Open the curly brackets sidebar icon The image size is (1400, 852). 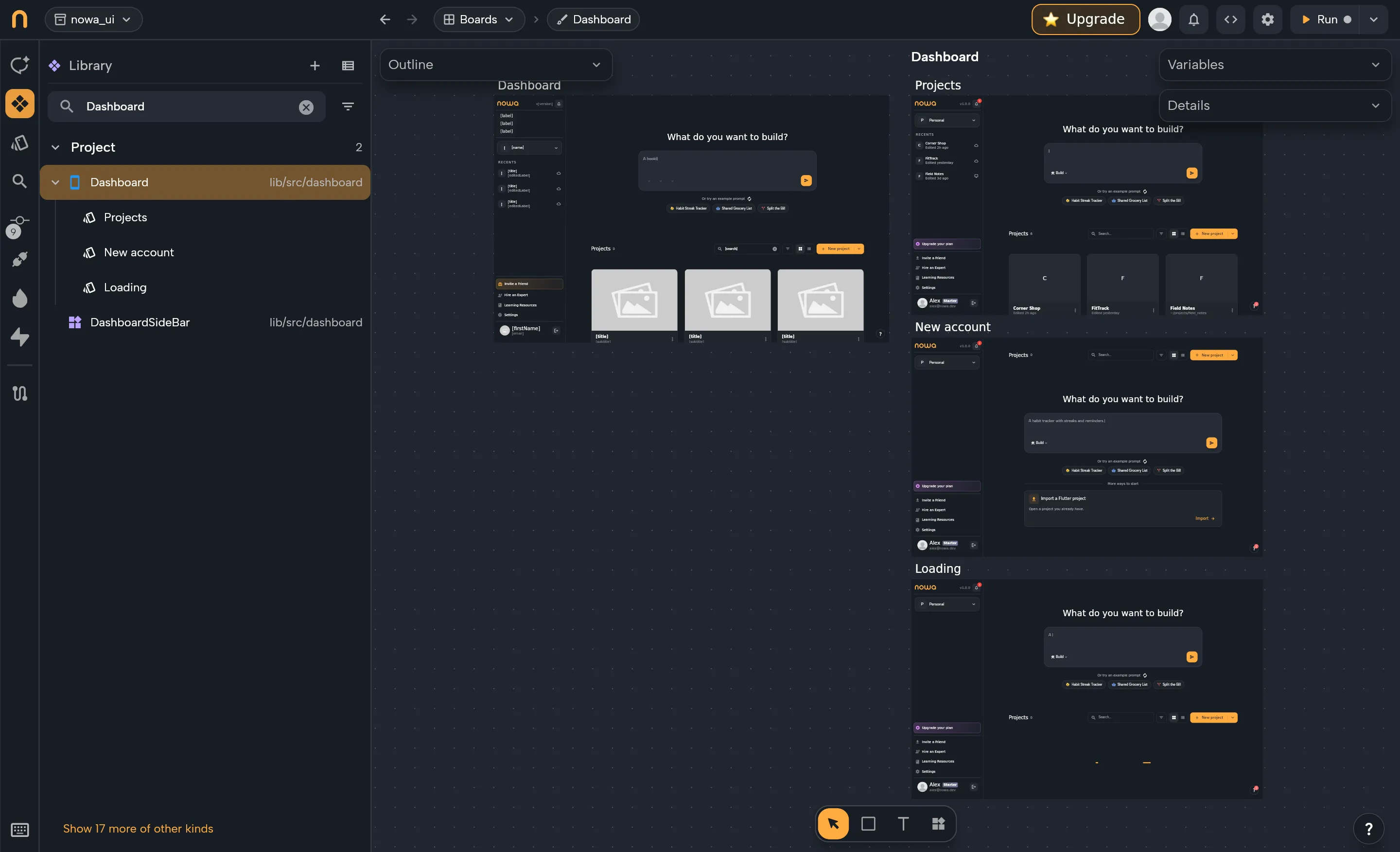click(19, 393)
